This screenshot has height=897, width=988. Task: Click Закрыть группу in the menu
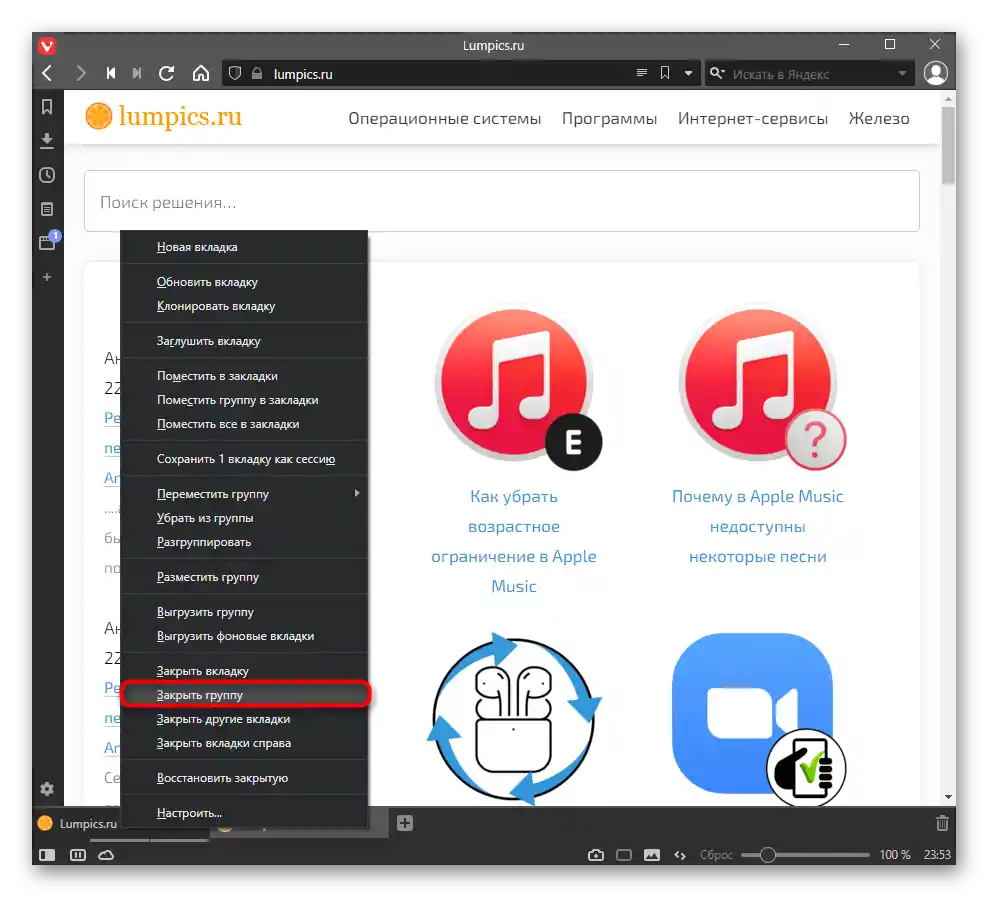pos(244,695)
